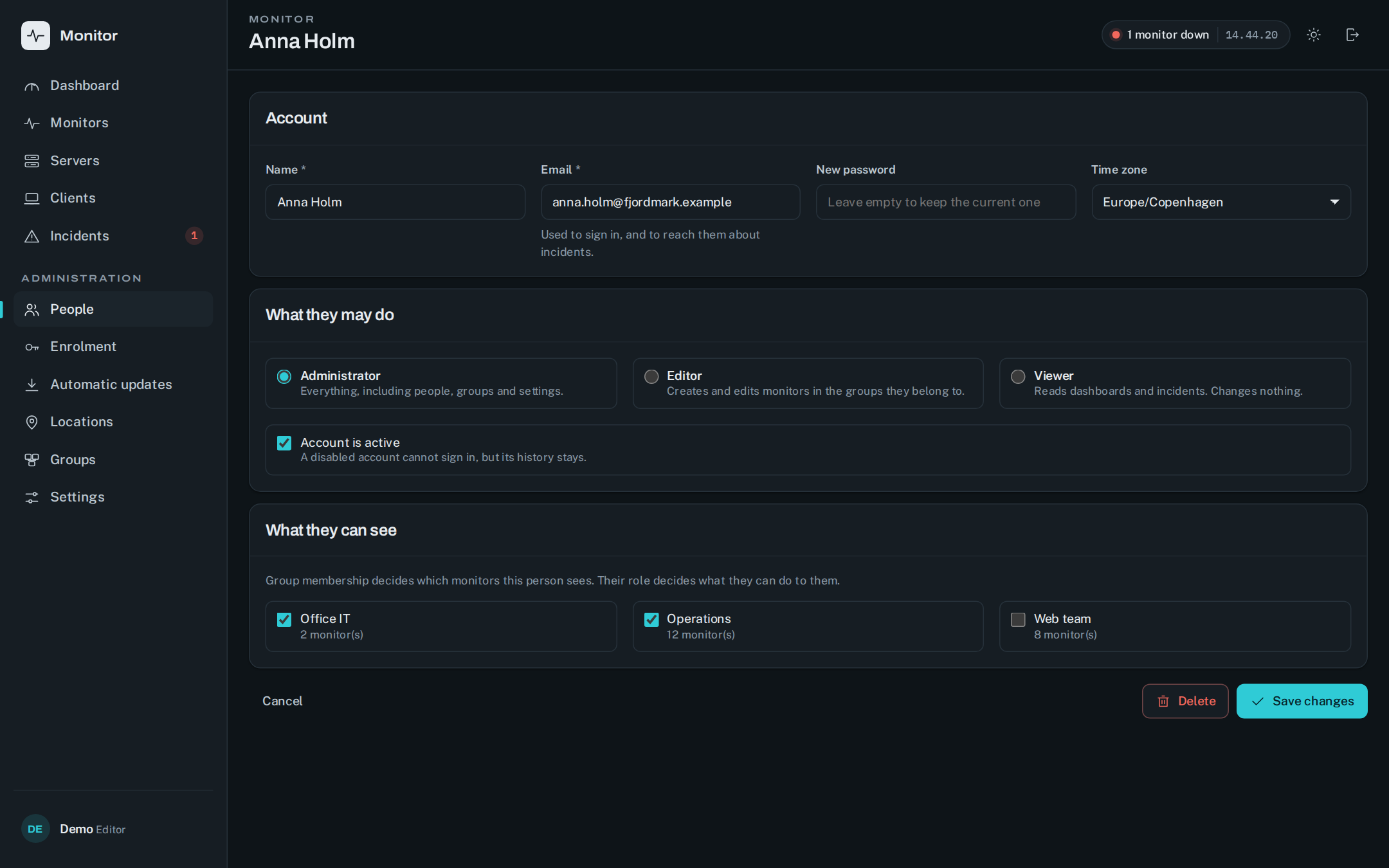Image resolution: width=1389 pixels, height=868 pixels.
Task: Click the Delete button
Action: 1185,701
